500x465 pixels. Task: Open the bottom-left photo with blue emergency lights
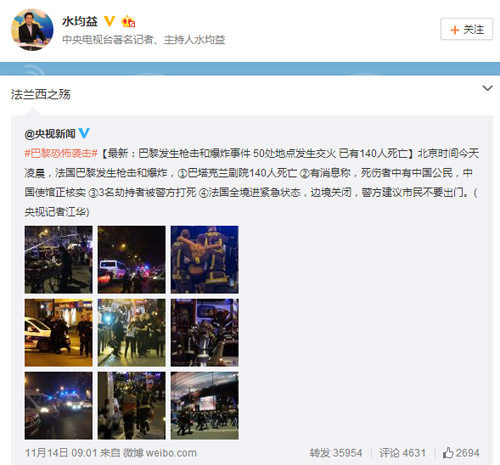[x=58, y=406]
